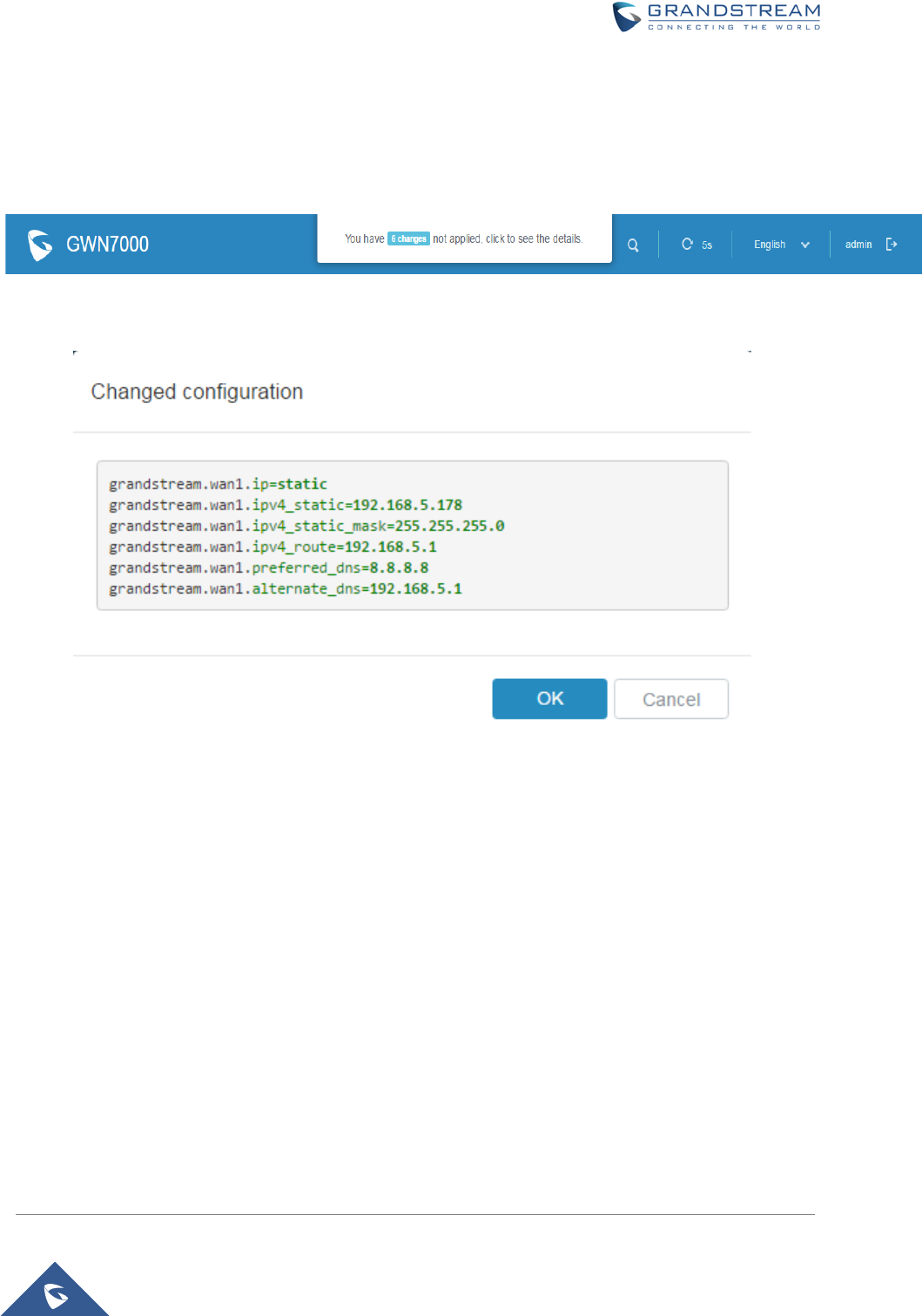
Task: Click line with preferred_dns=8.8.8.8
Action: coord(268,567)
